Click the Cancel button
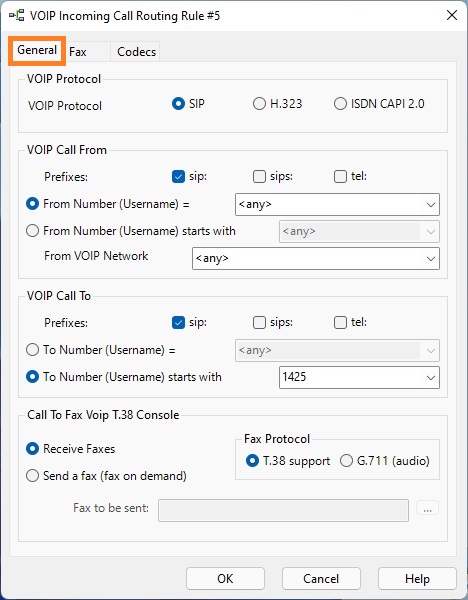 [321, 578]
